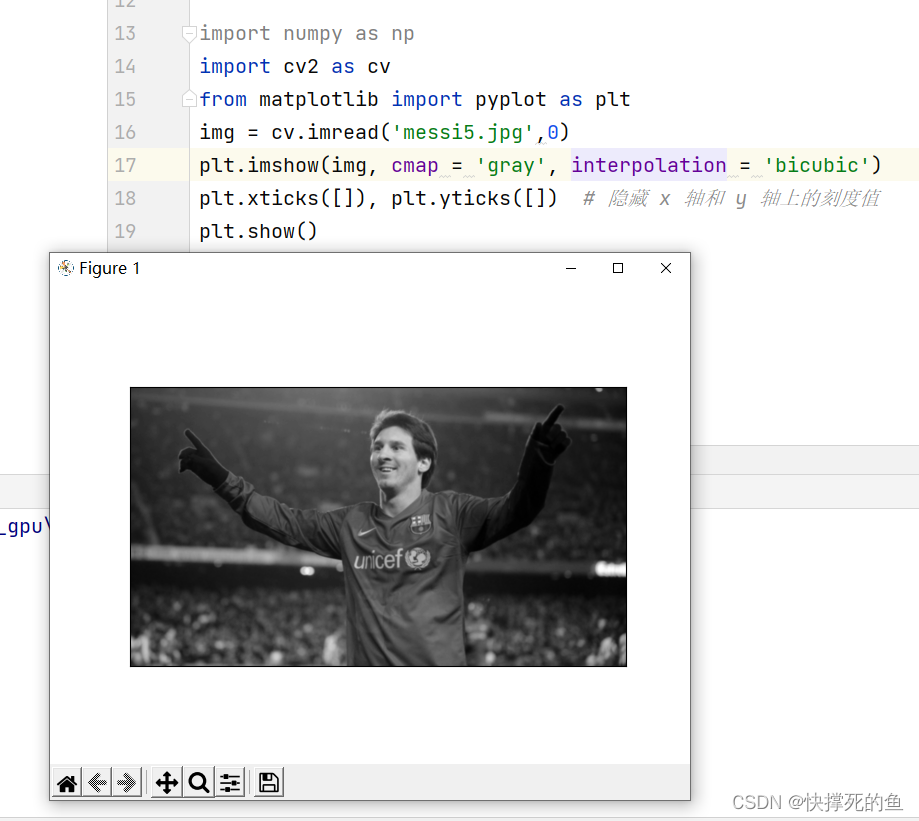Open subplot configuration with the sliders icon

pos(229,782)
